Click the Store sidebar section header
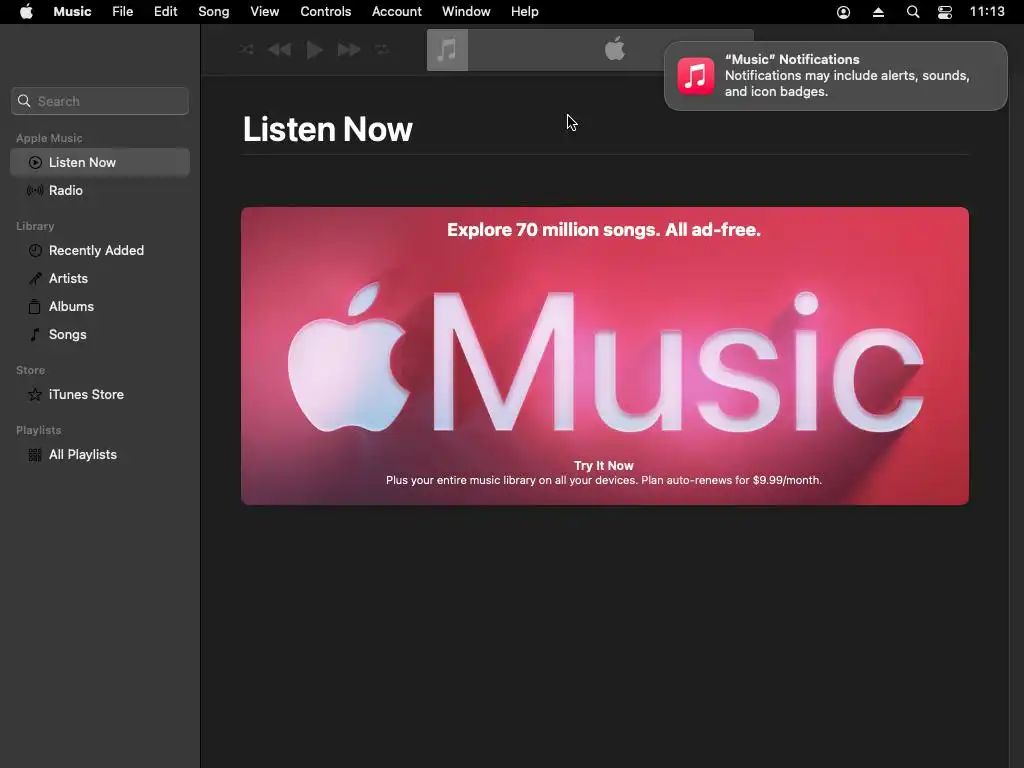 tap(31, 370)
